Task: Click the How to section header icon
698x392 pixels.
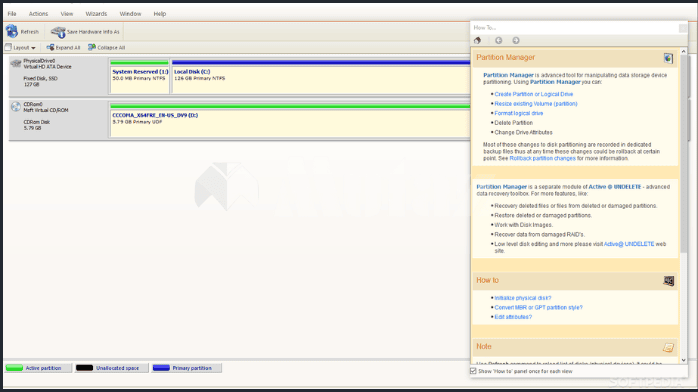Action: tap(669, 280)
